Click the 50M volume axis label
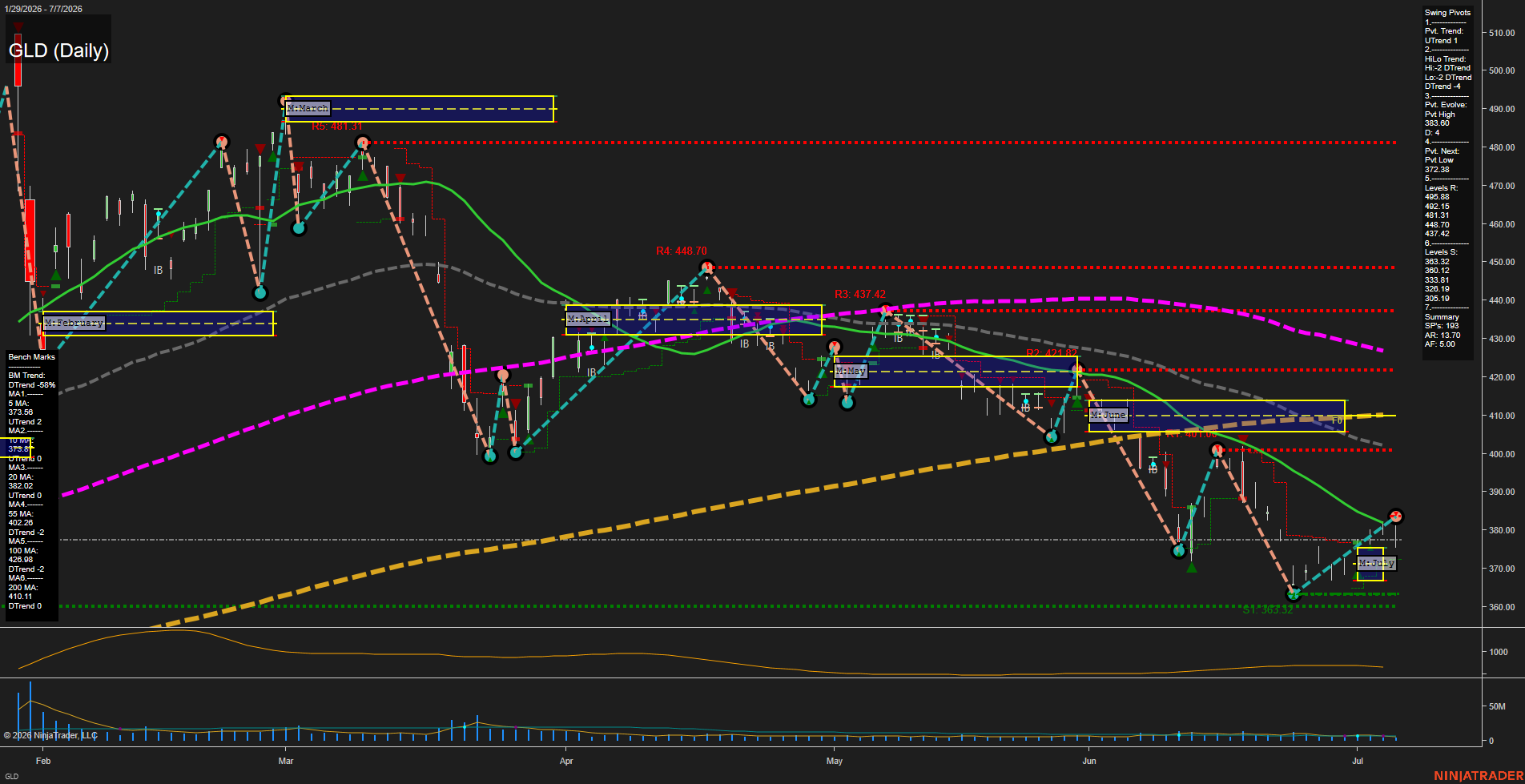The height and width of the screenshot is (784, 1525). pos(1497,706)
